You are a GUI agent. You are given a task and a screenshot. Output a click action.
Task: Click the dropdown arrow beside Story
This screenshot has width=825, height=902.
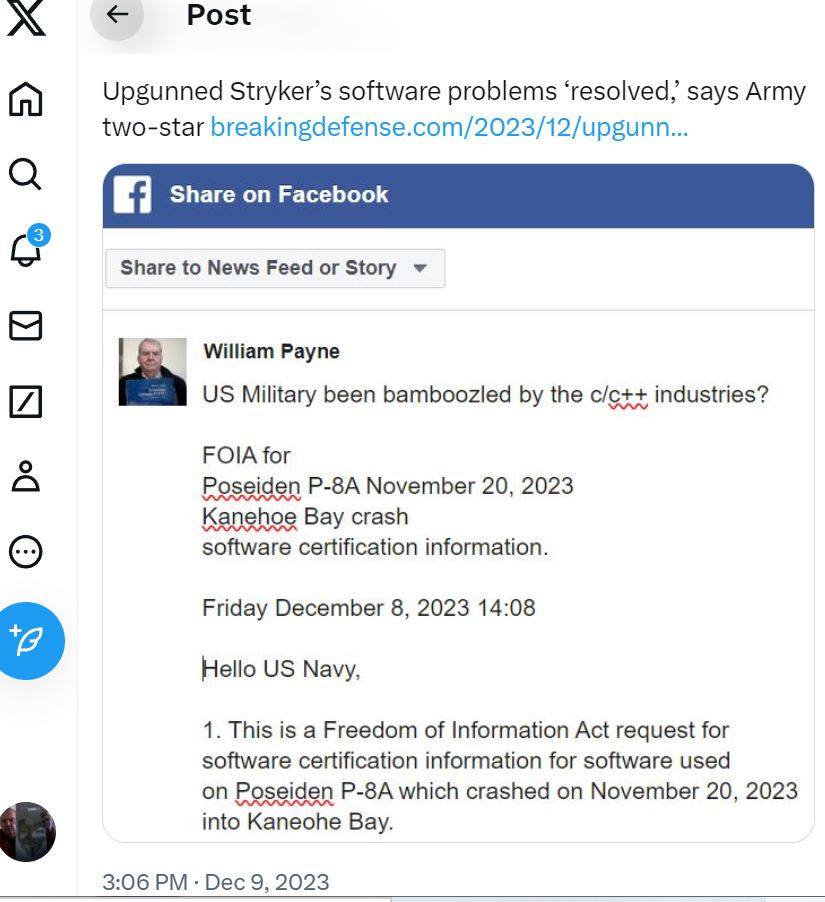pos(420,268)
